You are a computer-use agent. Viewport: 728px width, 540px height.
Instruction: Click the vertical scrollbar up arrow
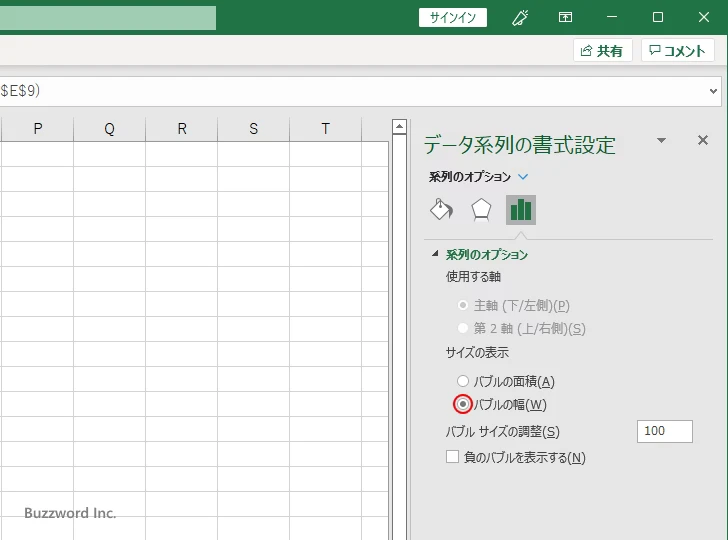pos(399,127)
